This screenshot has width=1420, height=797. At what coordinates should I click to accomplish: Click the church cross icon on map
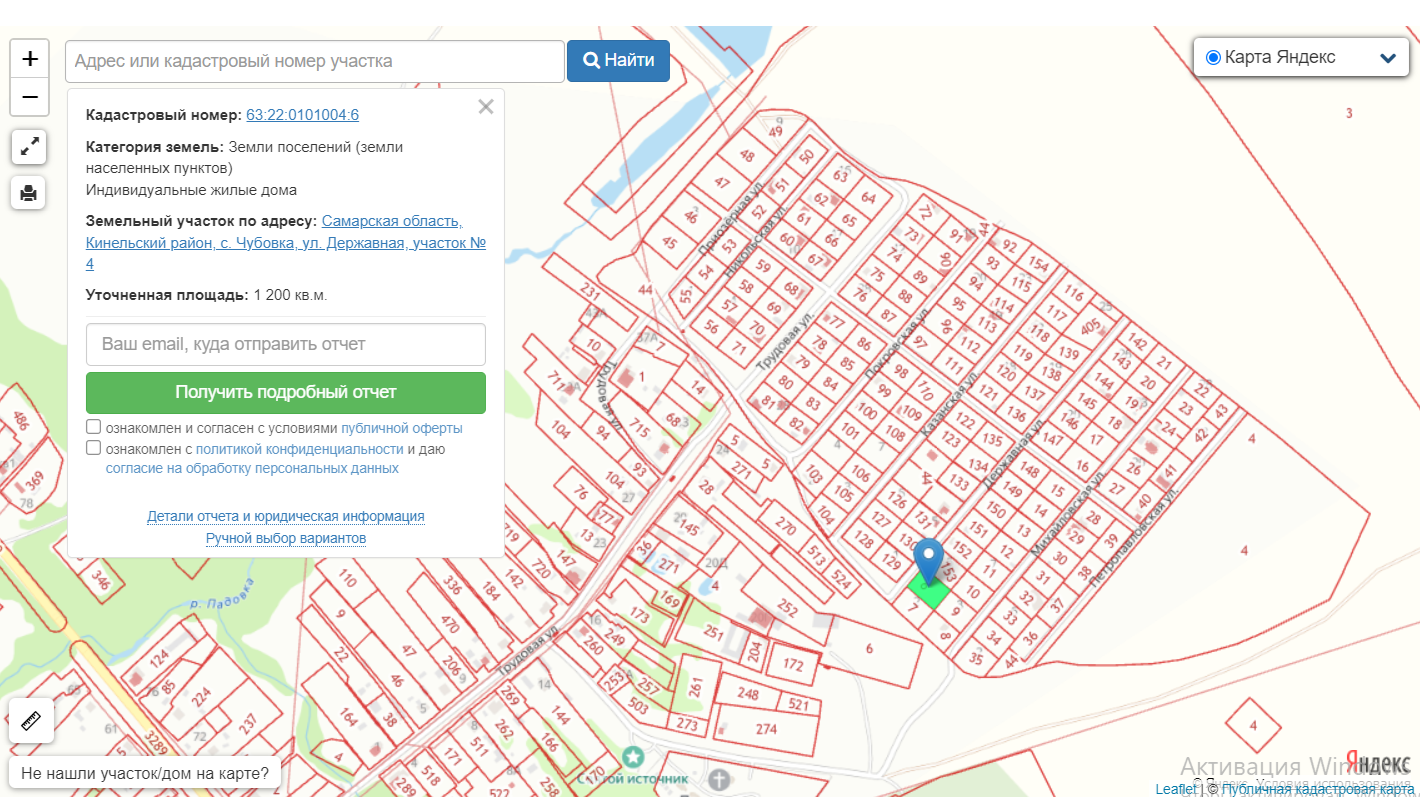pyautogui.click(x=719, y=778)
